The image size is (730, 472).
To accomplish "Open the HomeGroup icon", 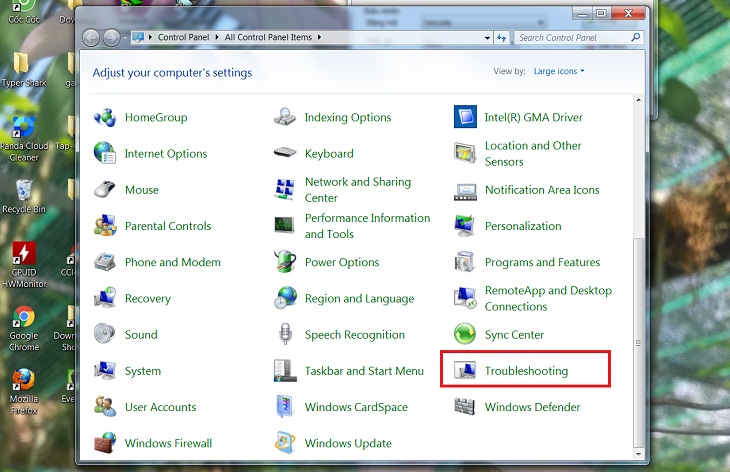I will (x=105, y=117).
